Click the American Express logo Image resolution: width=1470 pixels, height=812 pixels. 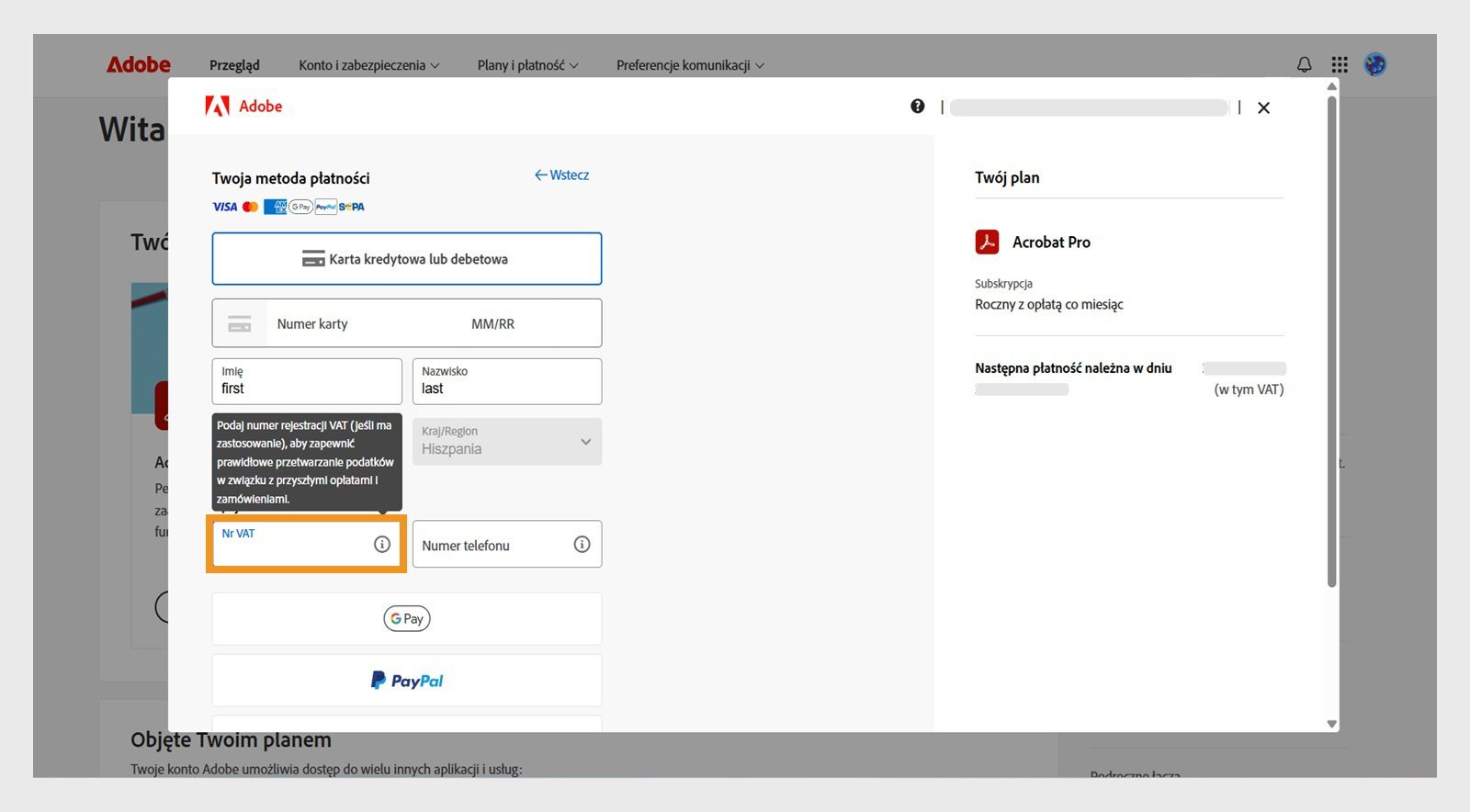[275, 207]
